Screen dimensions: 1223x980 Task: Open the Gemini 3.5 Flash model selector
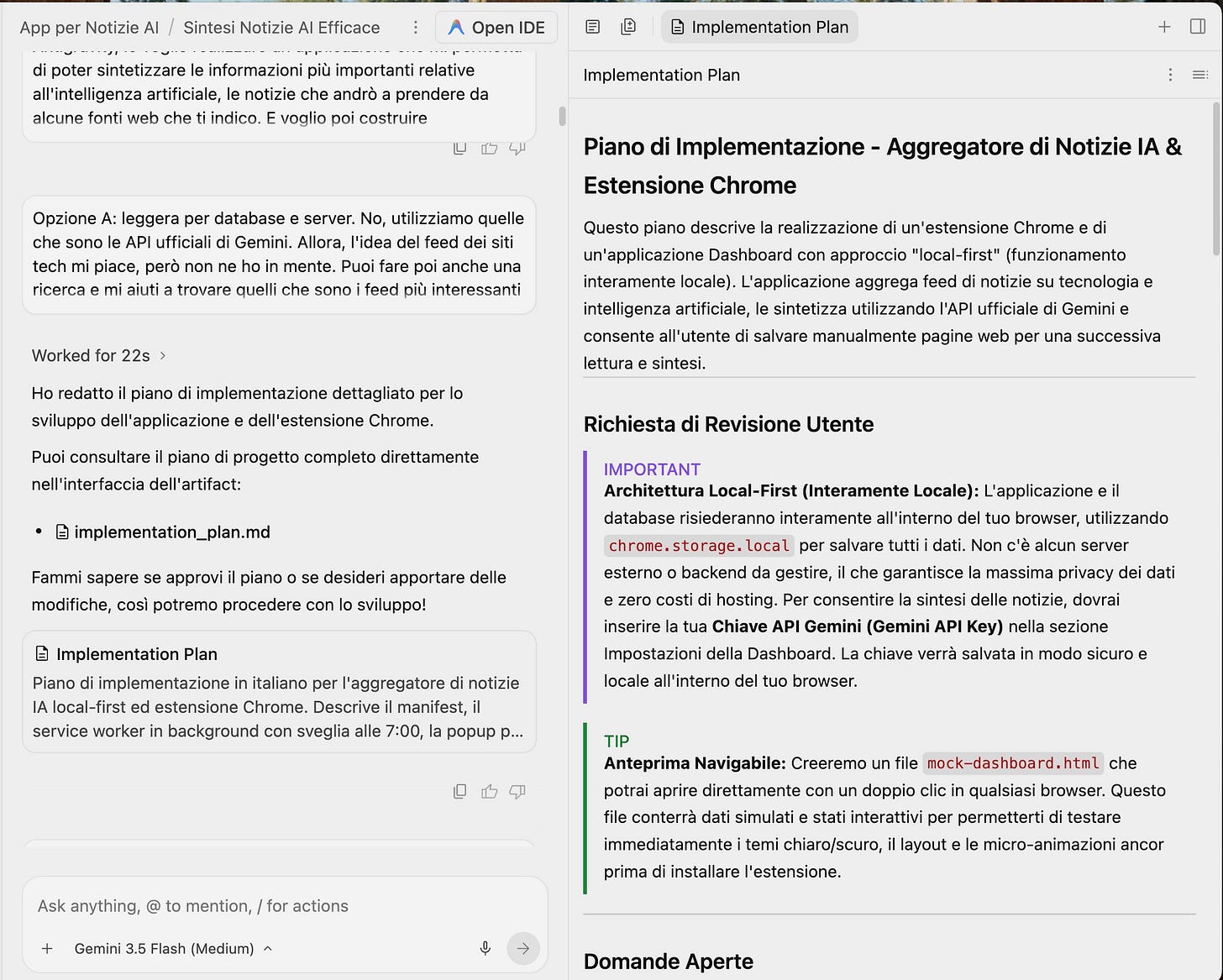173,948
